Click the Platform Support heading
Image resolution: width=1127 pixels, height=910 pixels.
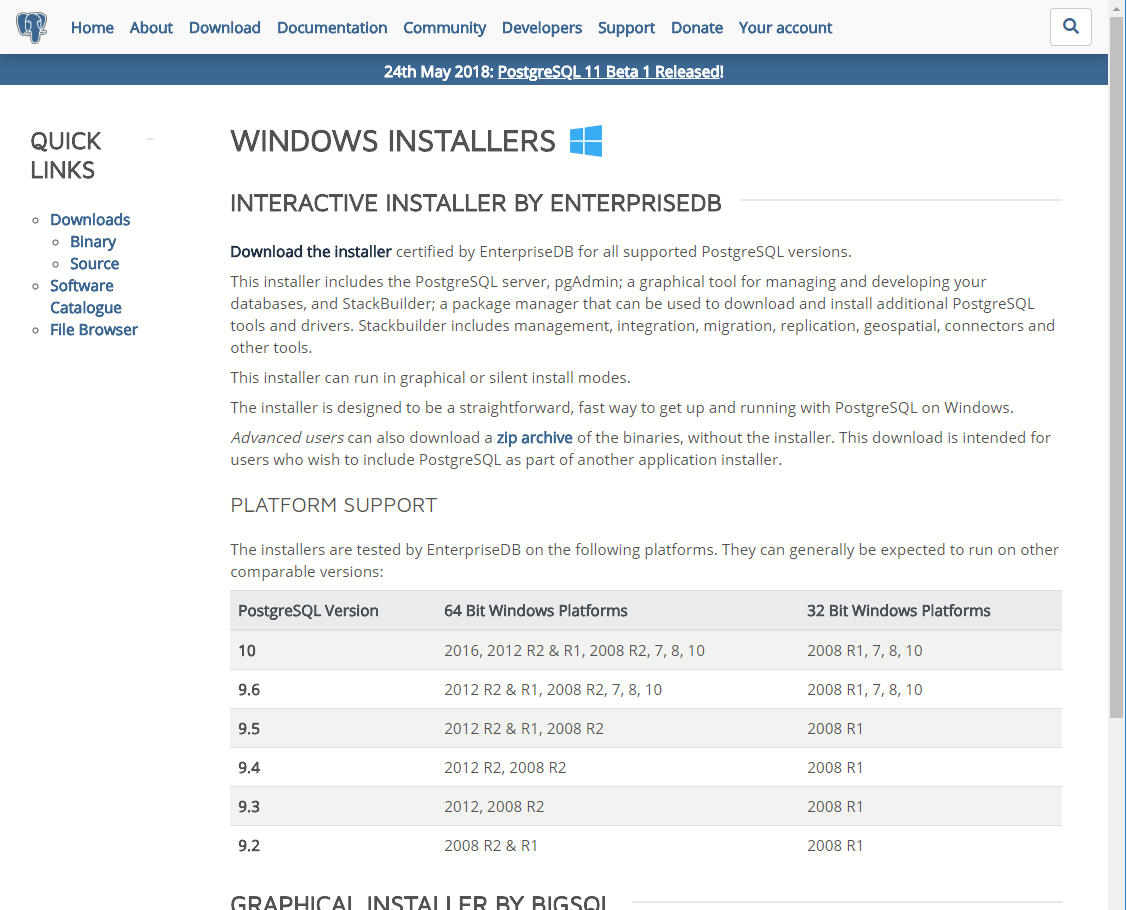(x=334, y=505)
